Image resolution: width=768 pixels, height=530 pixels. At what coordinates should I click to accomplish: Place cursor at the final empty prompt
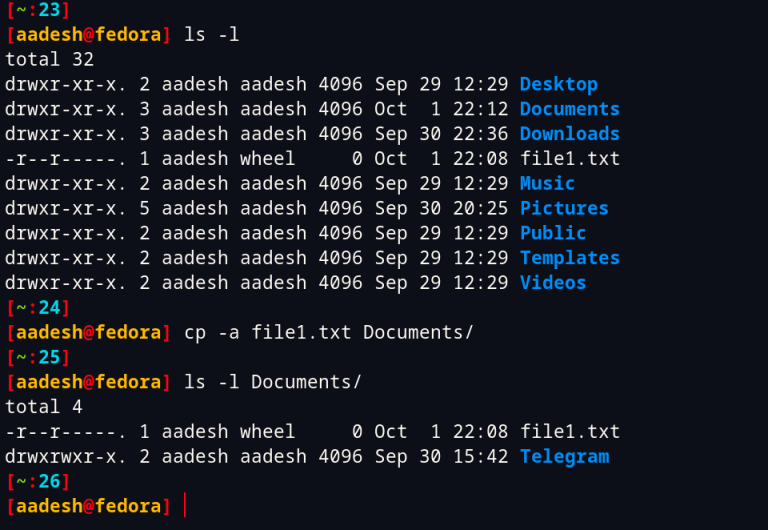(186, 506)
